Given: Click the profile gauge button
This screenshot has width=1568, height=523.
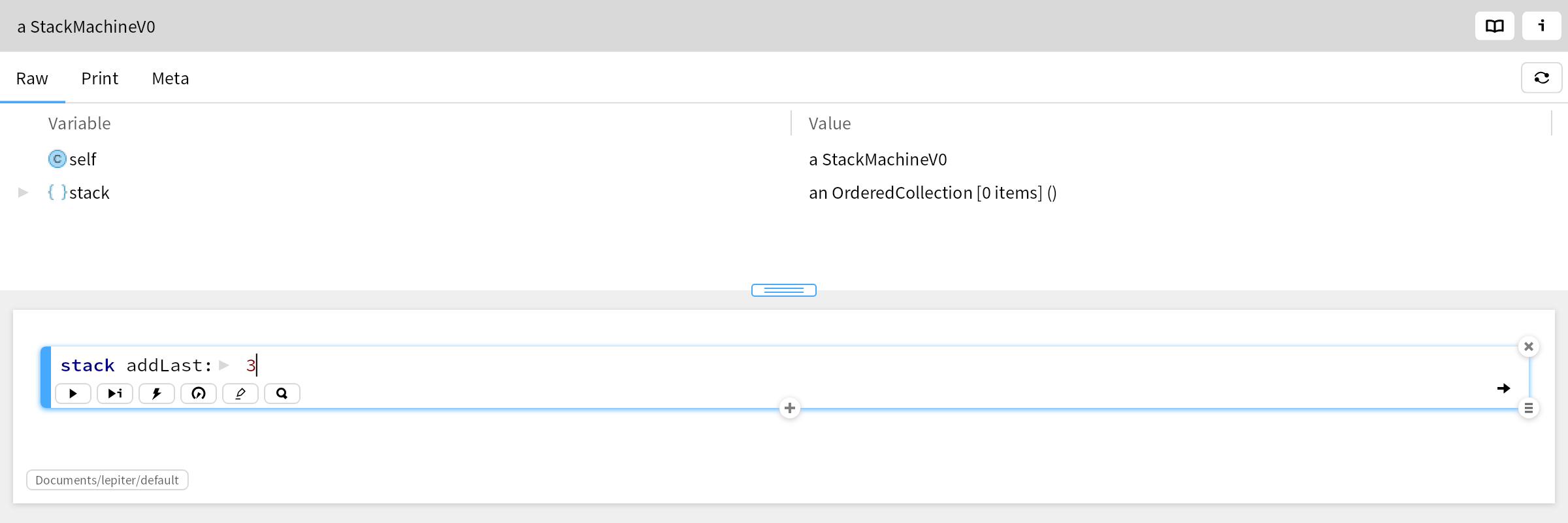Looking at the screenshot, I should (199, 394).
